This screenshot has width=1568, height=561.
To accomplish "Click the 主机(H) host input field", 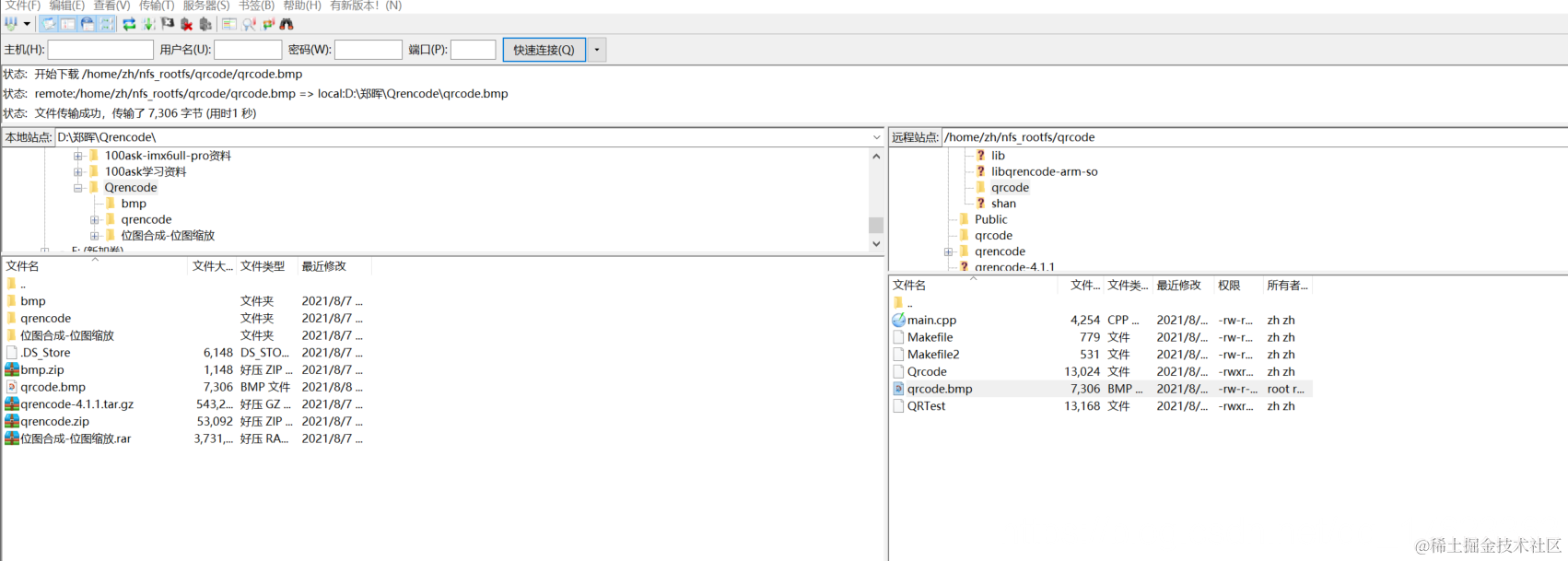I will coord(100,50).
